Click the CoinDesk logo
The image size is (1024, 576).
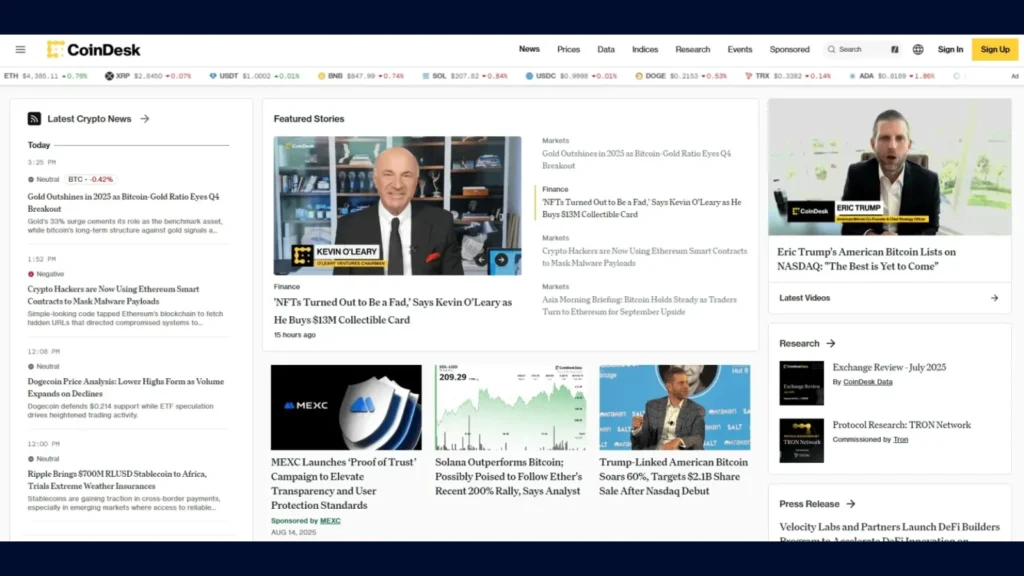coord(93,50)
